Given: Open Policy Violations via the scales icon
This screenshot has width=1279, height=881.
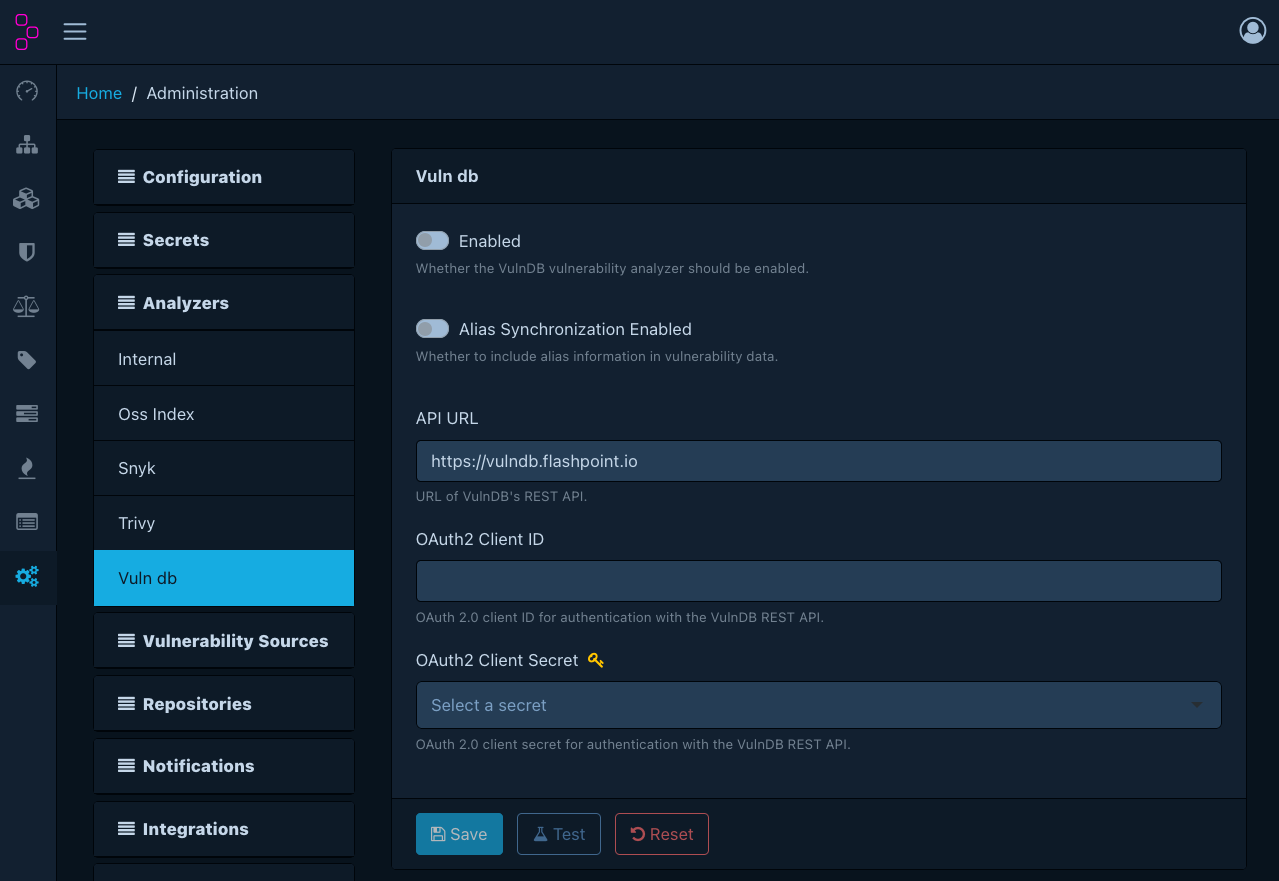Looking at the screenshot, I should pyautogui.click(x=27, y=306).
